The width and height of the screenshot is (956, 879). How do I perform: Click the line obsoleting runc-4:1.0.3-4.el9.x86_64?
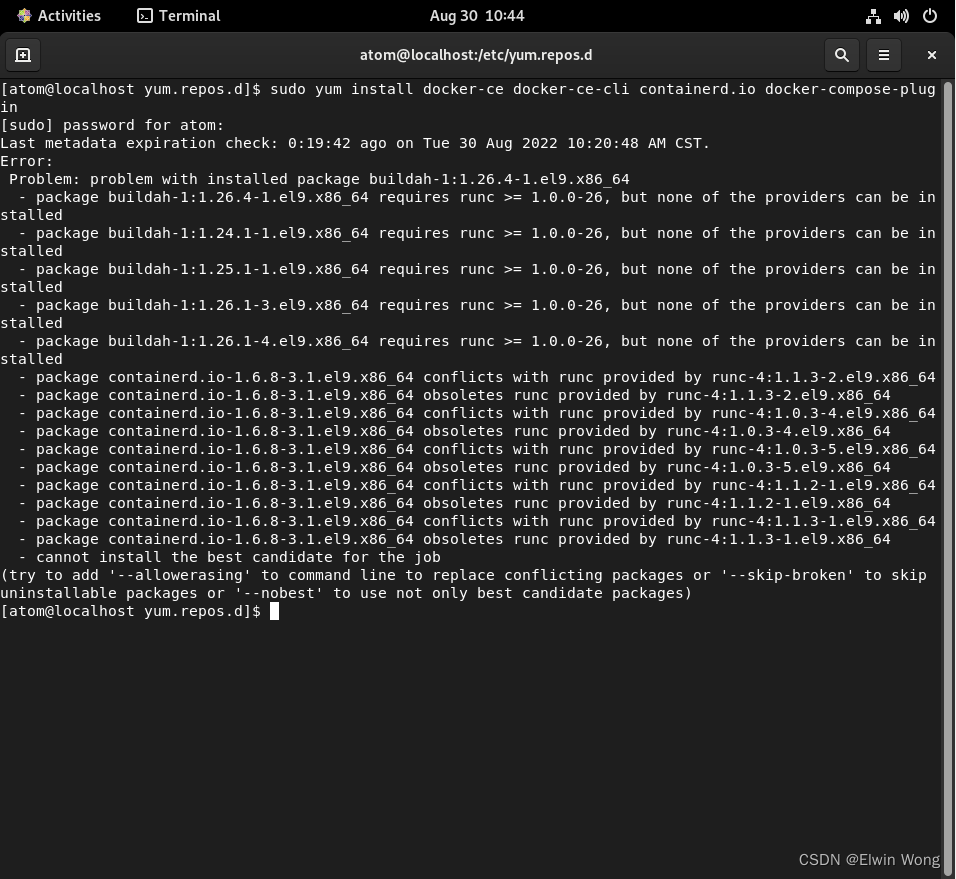(x=454, y=432)
